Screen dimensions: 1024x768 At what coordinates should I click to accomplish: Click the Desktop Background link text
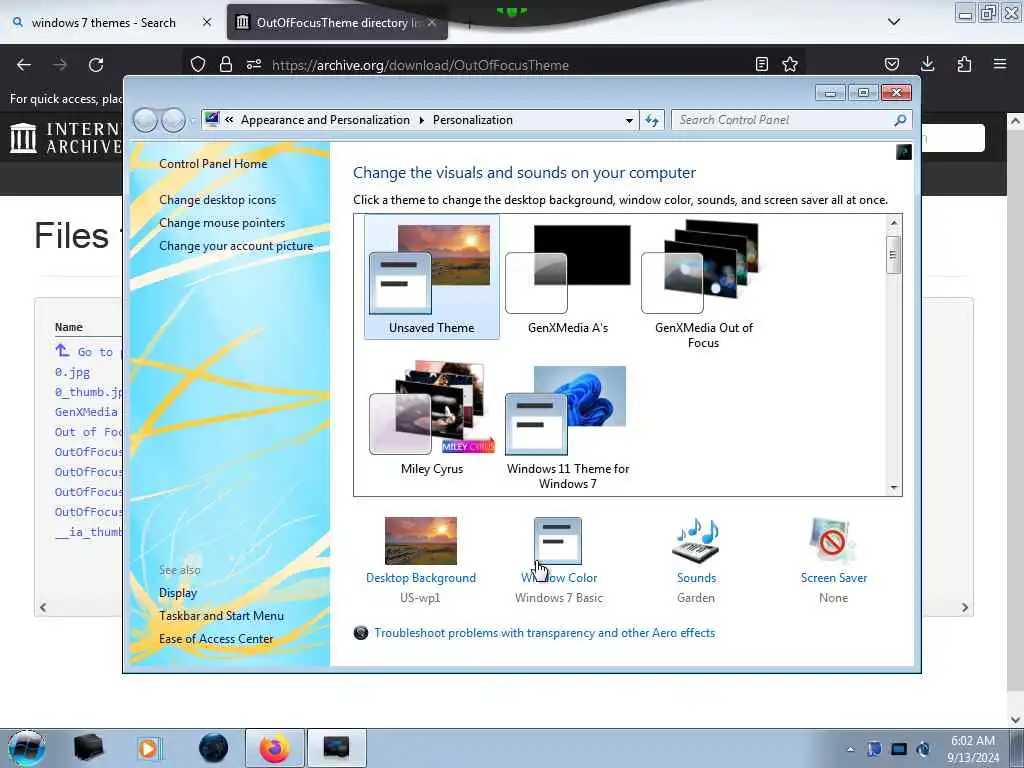[421, 578]
